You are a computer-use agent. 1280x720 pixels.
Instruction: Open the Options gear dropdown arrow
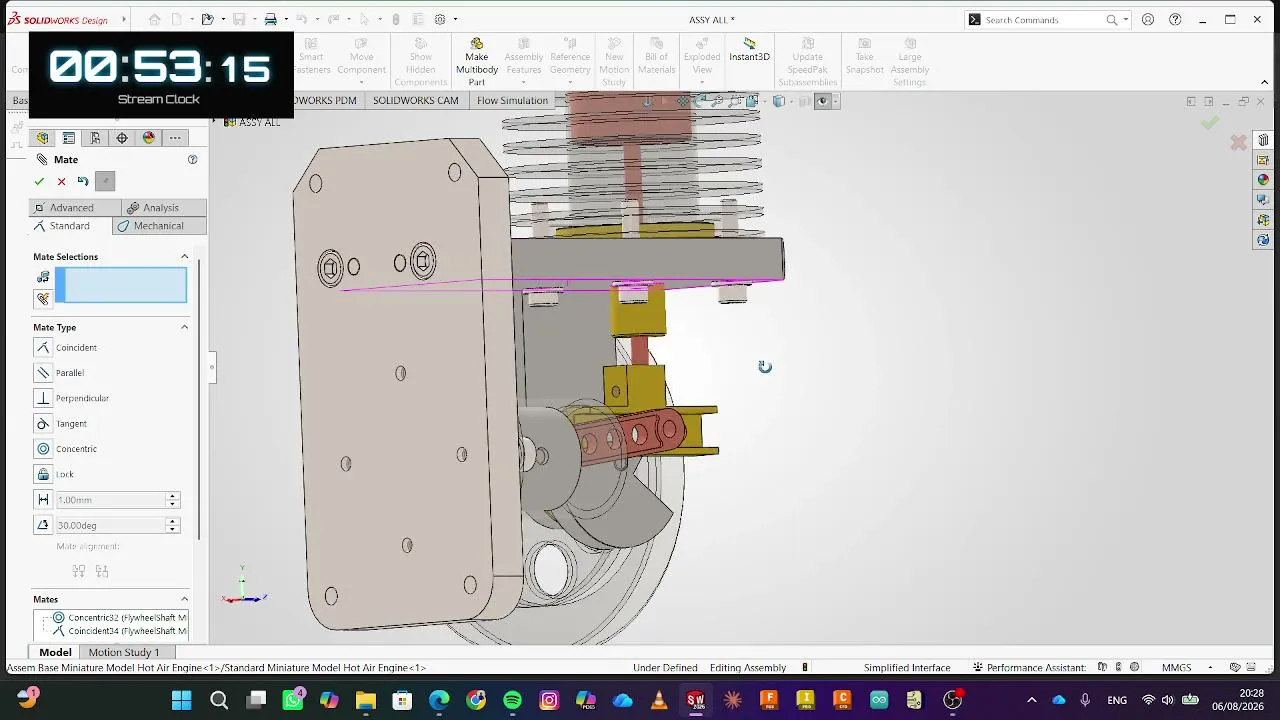(455, 20)
